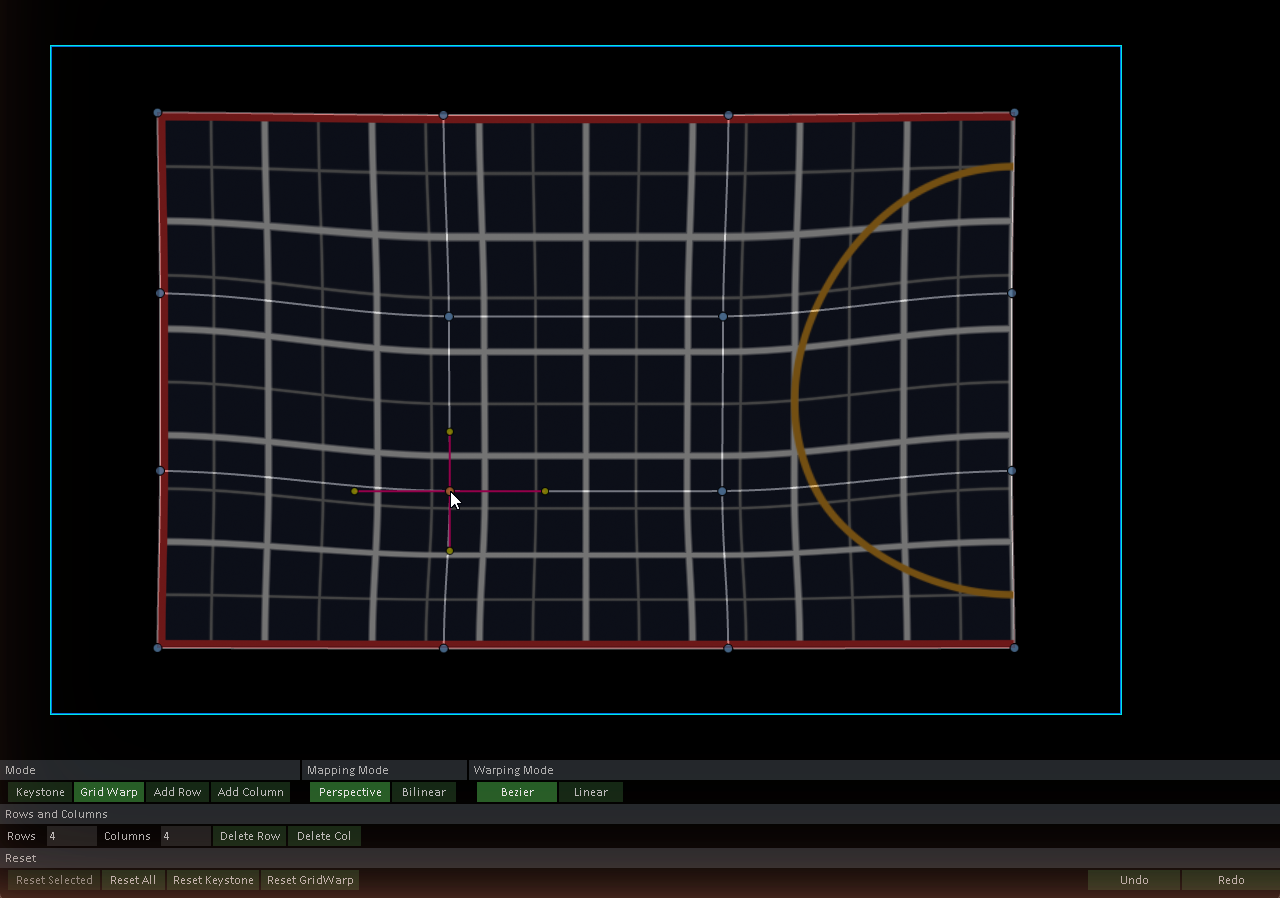Click the lower Bezier handle of the selected point
The height and width of the screenshot is (898, 1280).
pyautogui.click(x=450, y=551)
